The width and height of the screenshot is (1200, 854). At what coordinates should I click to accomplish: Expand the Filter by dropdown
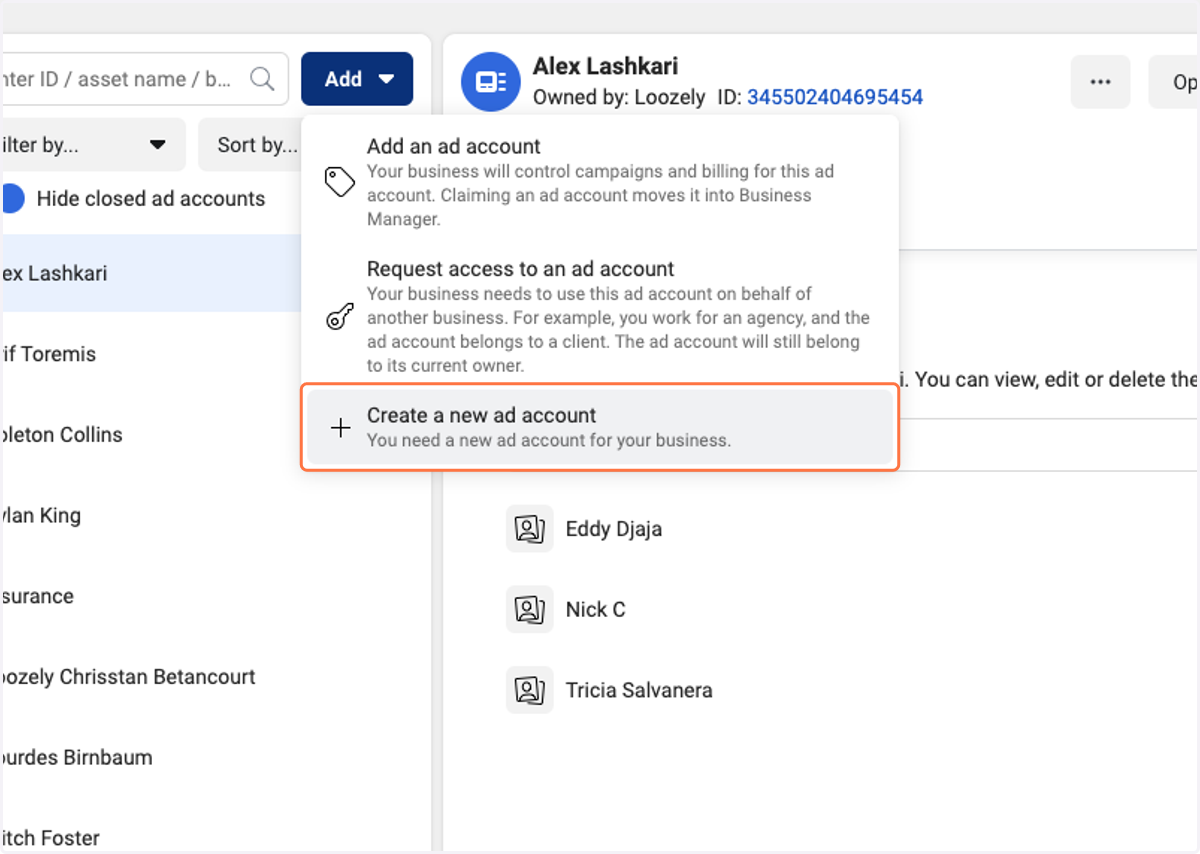(92, 145)
